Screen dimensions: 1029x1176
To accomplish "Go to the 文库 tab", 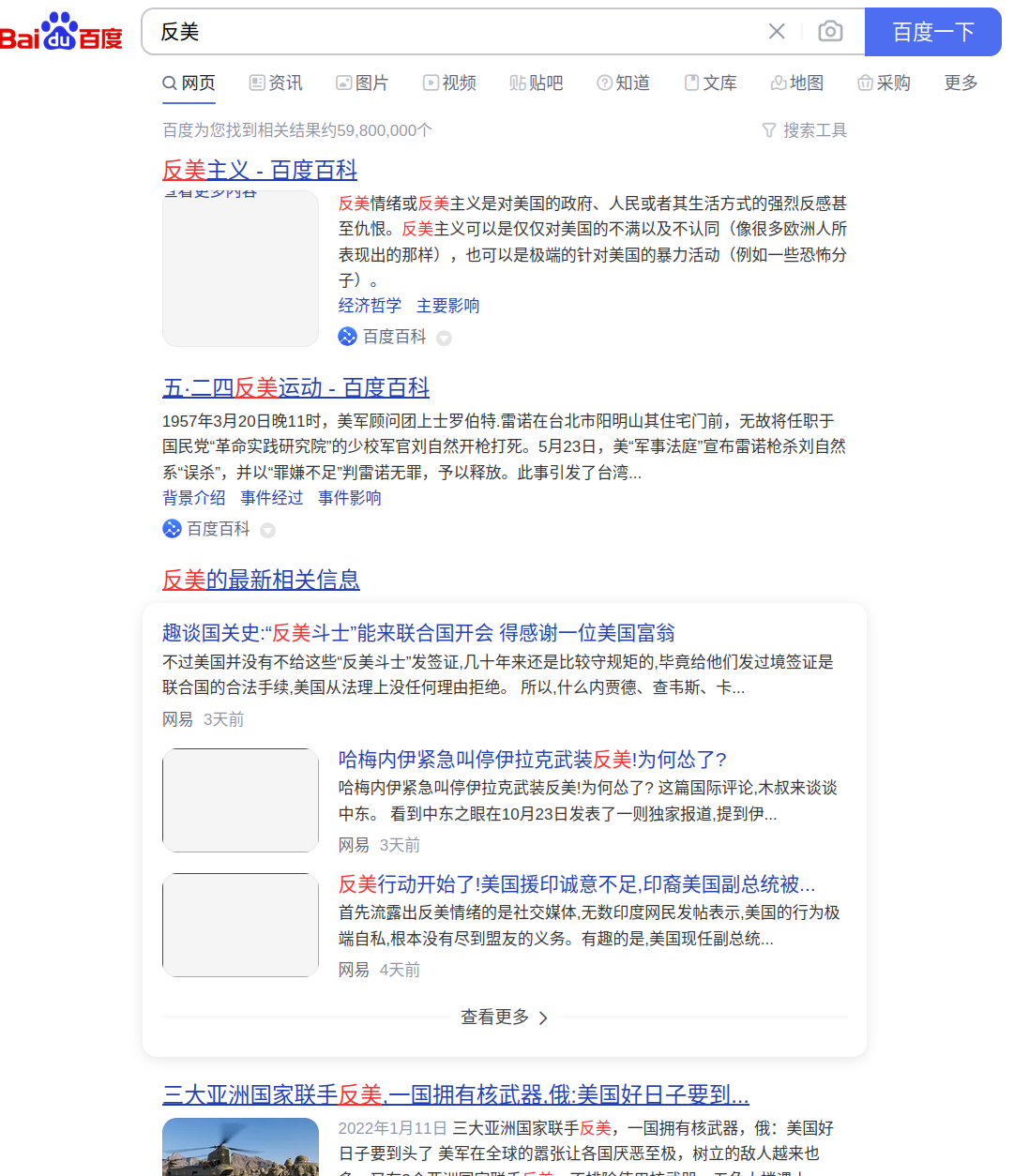I will (x=711, y=83).
